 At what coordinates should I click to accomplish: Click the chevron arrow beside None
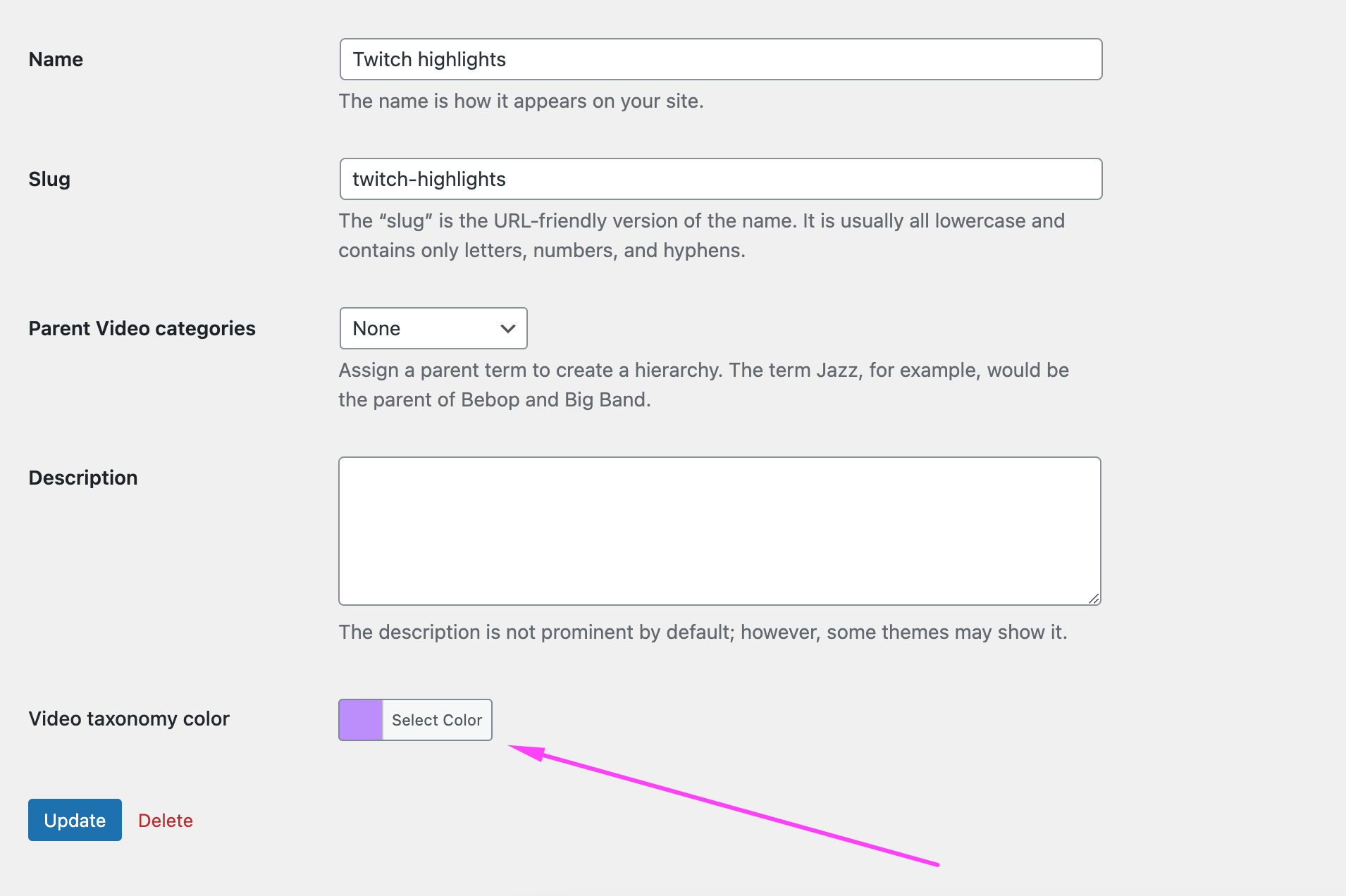[x=507, y=328]
